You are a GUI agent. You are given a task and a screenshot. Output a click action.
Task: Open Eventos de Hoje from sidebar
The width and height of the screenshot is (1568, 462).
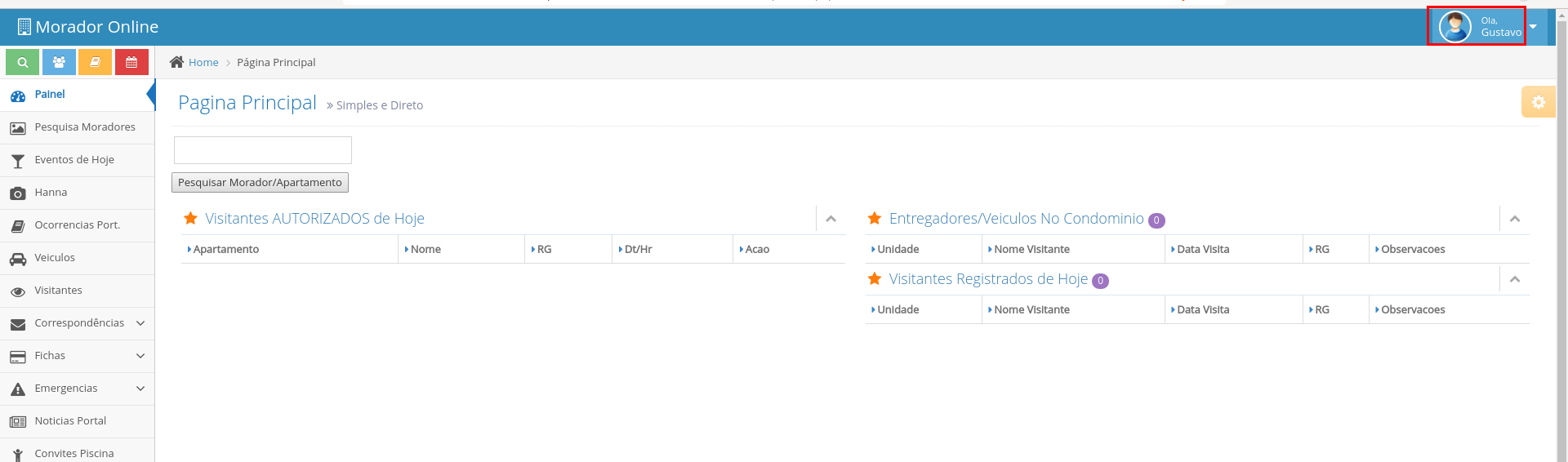pos(78,160)
